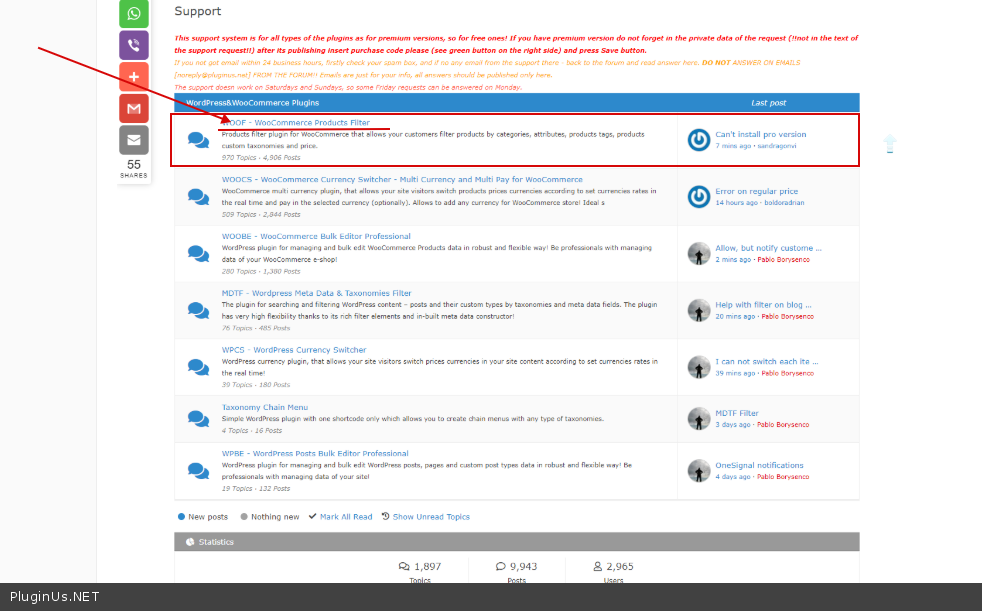Open Help with filter on blog post

pos(763,305)
